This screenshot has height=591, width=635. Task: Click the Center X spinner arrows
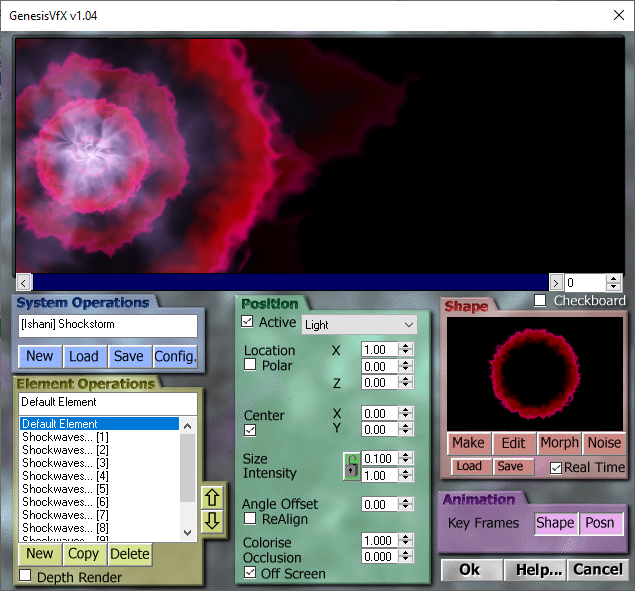[405, 413]
